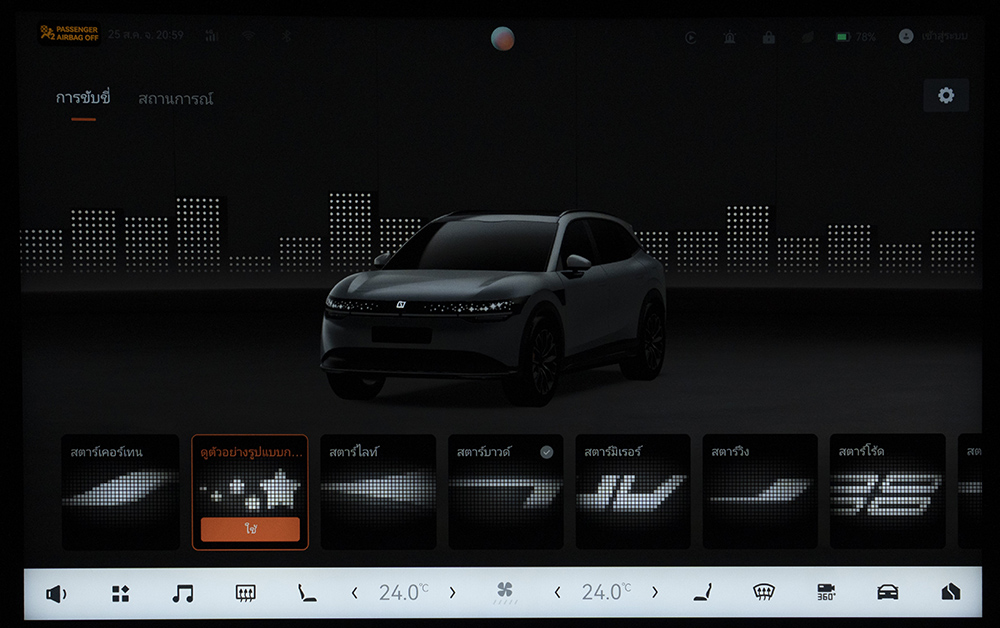Image resolution: width=1000 pixels, height=628 pixels.
Task: Tap the voice assistant orb
Action: (503, 39)
